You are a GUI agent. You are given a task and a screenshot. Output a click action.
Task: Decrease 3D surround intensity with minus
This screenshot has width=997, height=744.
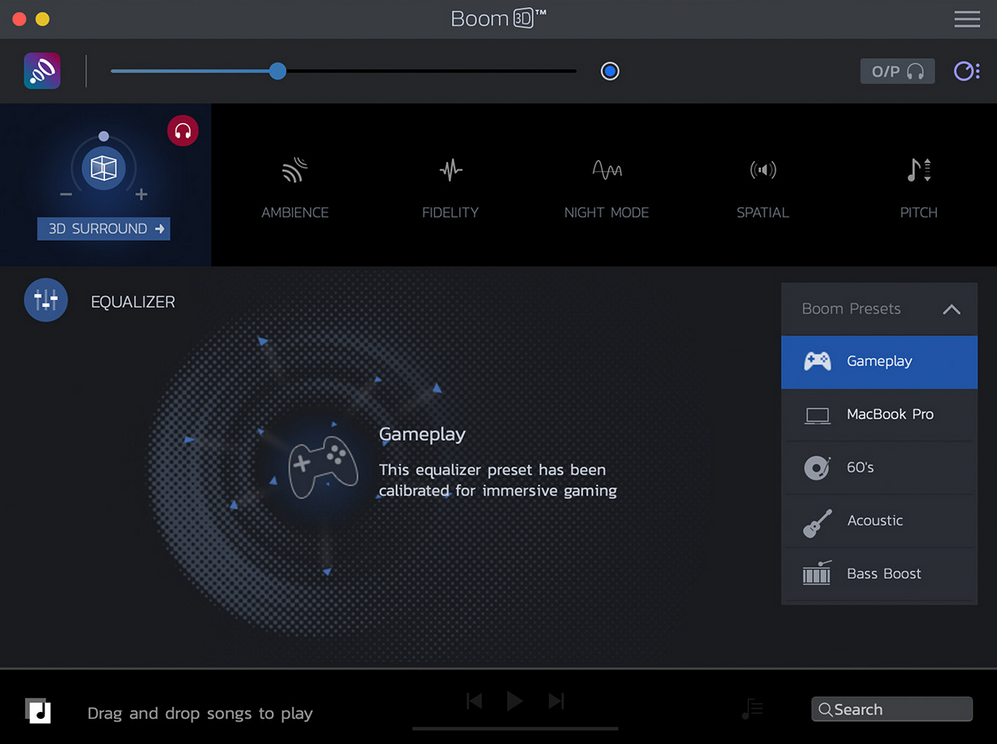pos(66,194)
